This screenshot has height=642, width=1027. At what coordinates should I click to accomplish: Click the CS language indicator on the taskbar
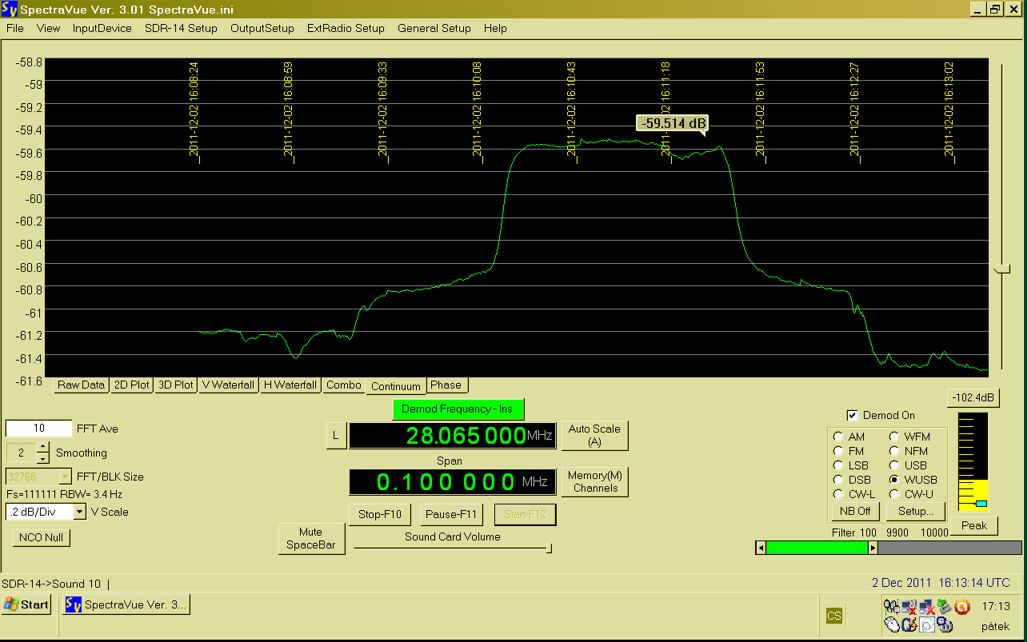pyautogui.click(x=834, y=616)
